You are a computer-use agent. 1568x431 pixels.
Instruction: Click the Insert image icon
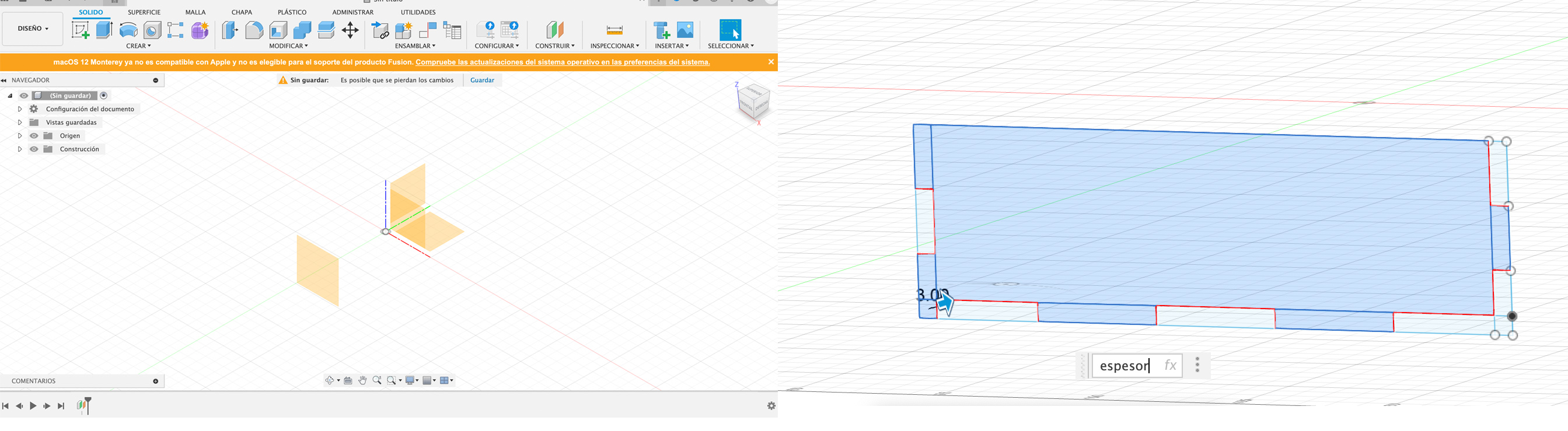point(685,30)
